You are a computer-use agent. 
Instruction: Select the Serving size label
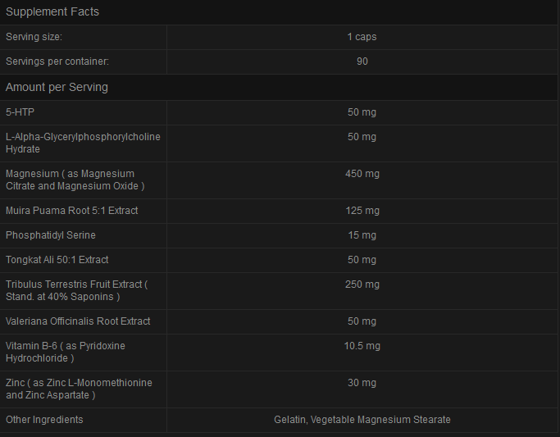pyautogui.click(x=34, y=37)
